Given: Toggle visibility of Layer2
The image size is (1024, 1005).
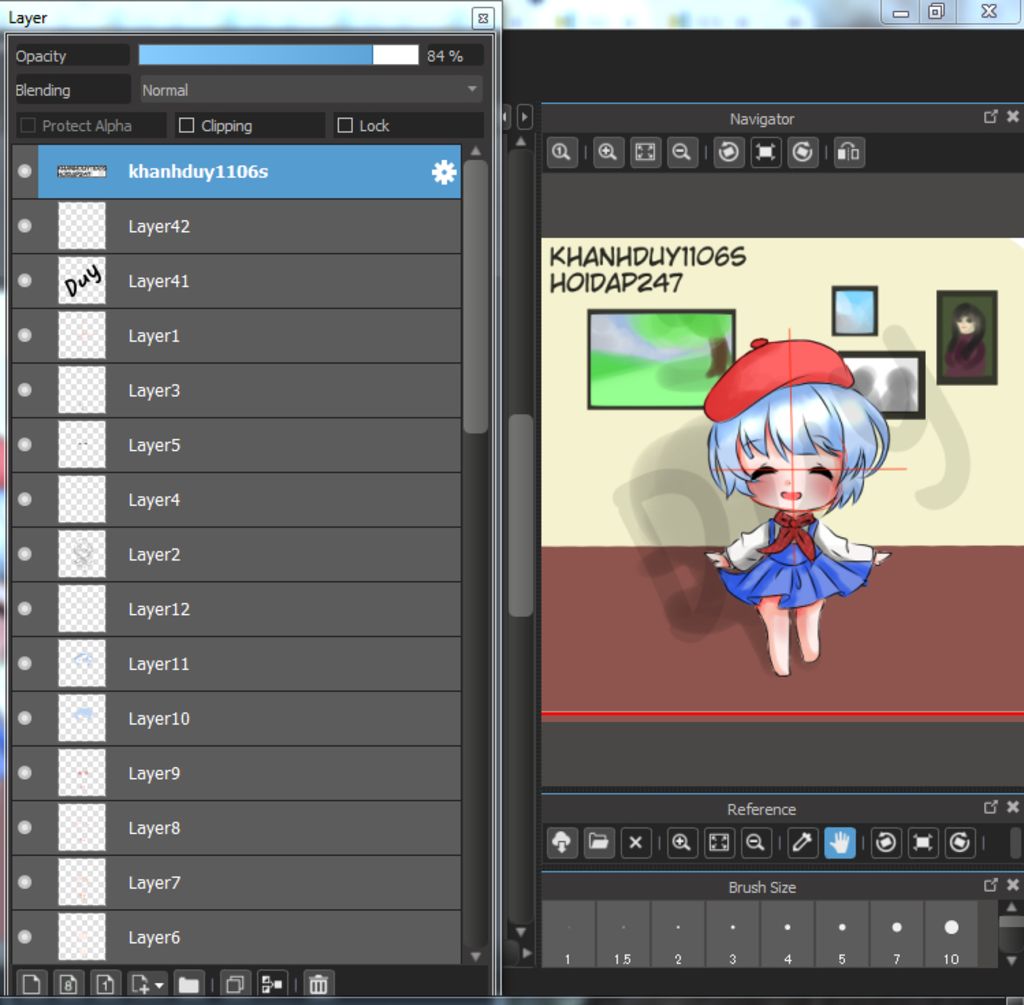Looking at the screenshot, I should [25, 554].
